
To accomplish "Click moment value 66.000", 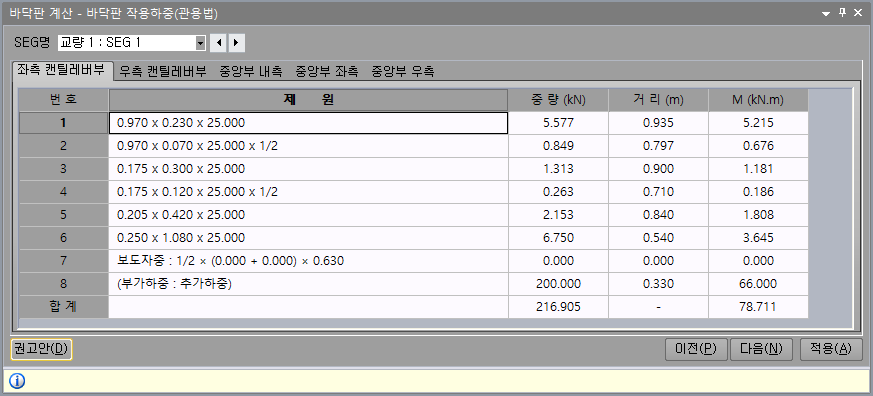I will (758, 284).
